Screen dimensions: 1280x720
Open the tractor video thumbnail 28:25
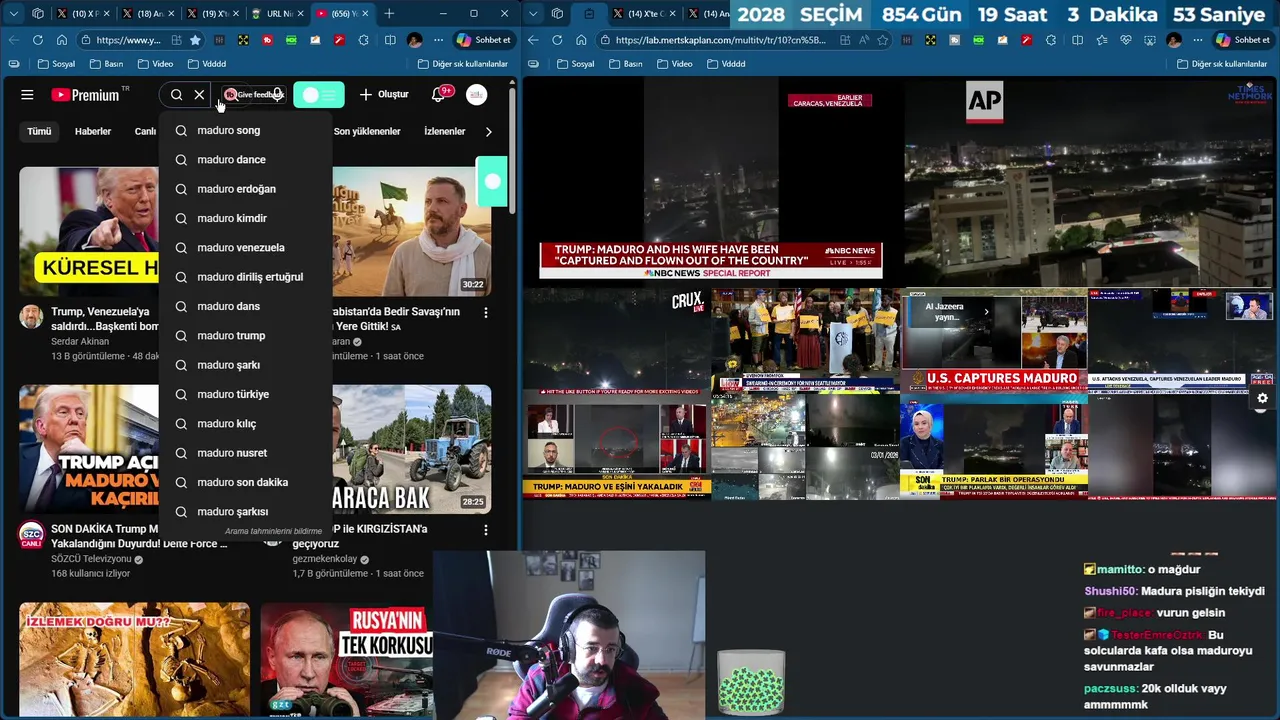[412, 449]
